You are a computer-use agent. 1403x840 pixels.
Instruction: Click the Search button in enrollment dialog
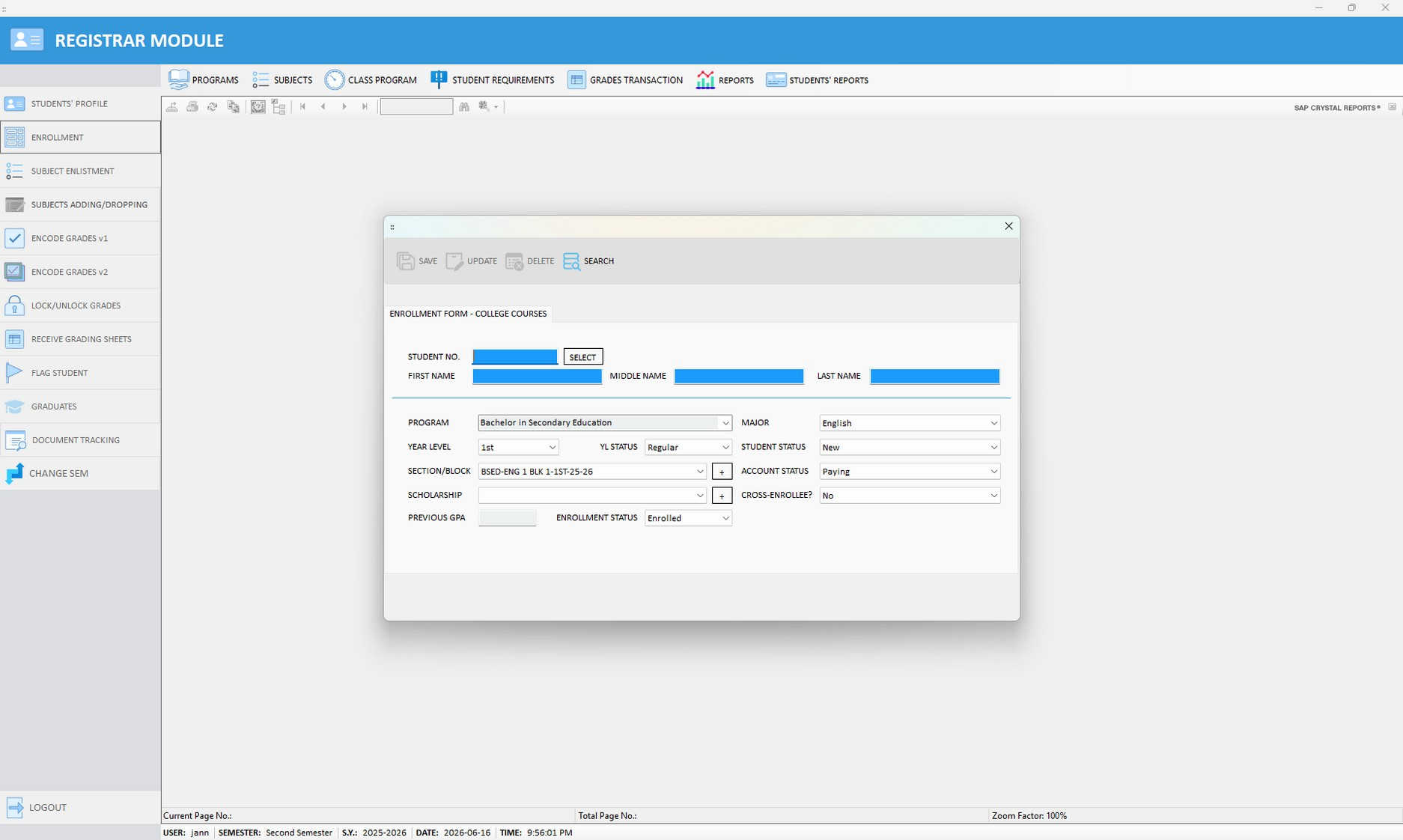tap(588, 261)
